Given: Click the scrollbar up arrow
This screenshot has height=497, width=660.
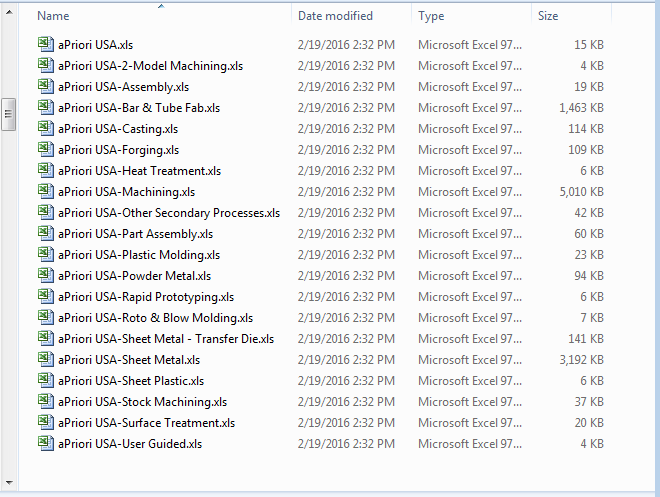Looking at the screenshot, I should (9, 12).
